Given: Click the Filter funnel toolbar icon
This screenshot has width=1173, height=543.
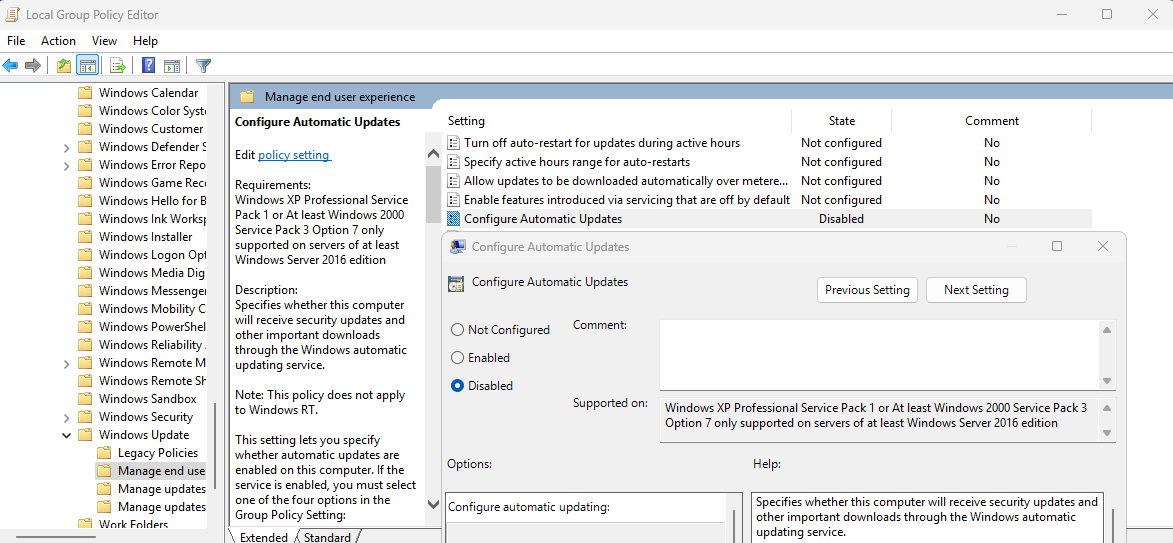Looking at the screenshot, I should pyautogui.click(x=203, y=66).
